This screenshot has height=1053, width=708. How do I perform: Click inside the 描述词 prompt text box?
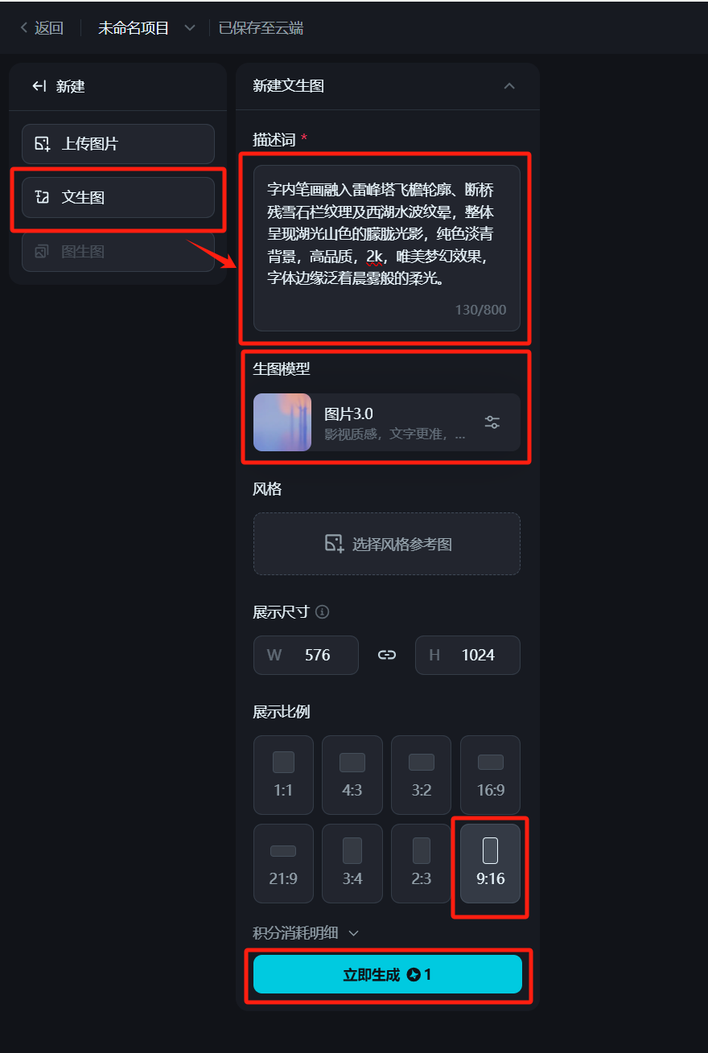(x=387, y=248)
